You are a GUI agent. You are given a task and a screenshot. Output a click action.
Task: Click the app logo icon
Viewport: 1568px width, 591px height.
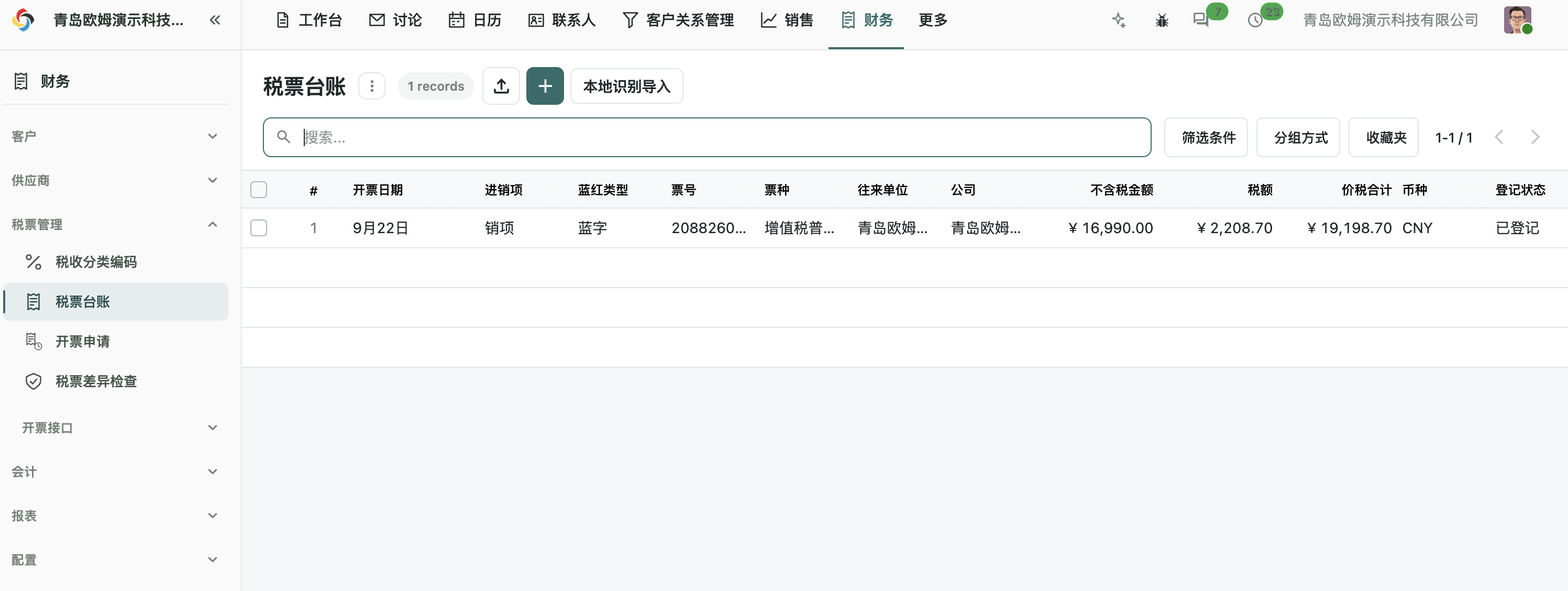tap(23, 20)
